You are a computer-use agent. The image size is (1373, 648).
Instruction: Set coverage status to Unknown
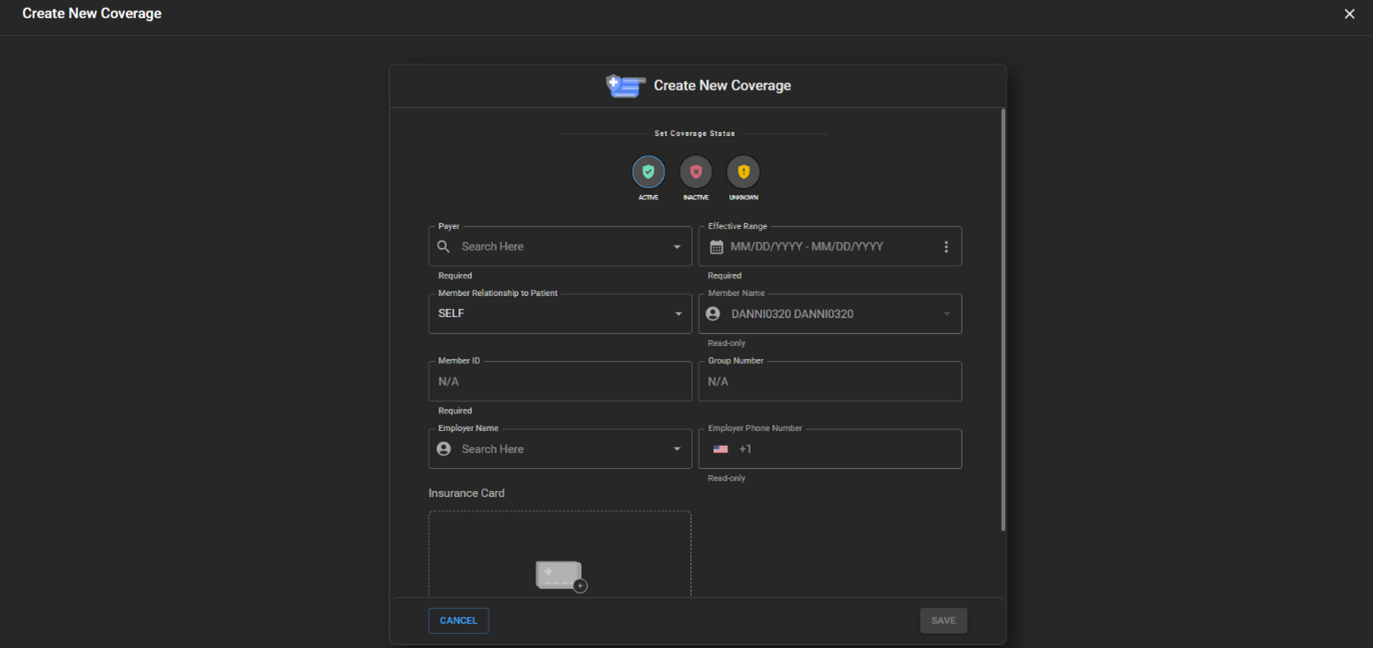coord(743,172)
